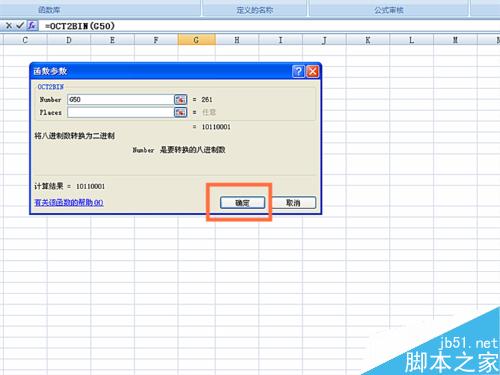Close the function arguments dialog
Screen dimensions: 500x375
[x=313, y=71]
